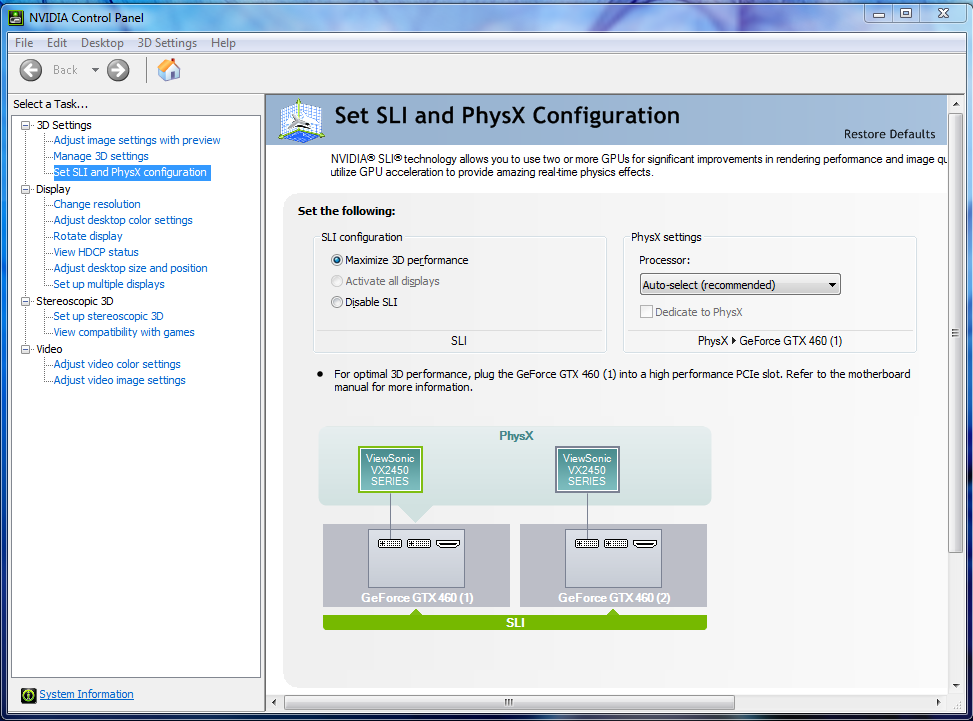
Task: Click the Back button label
Action: pos(65,70)
